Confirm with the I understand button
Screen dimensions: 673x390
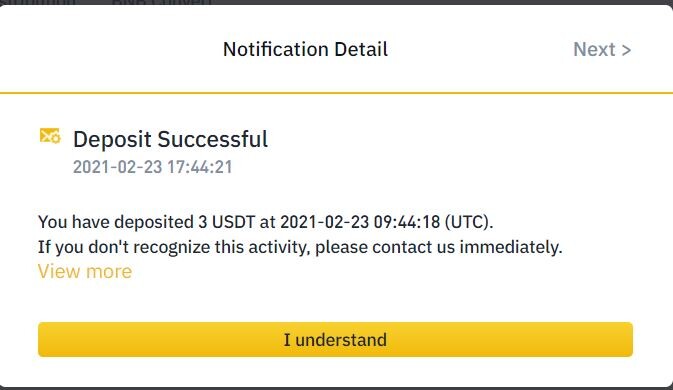point(335,339)
